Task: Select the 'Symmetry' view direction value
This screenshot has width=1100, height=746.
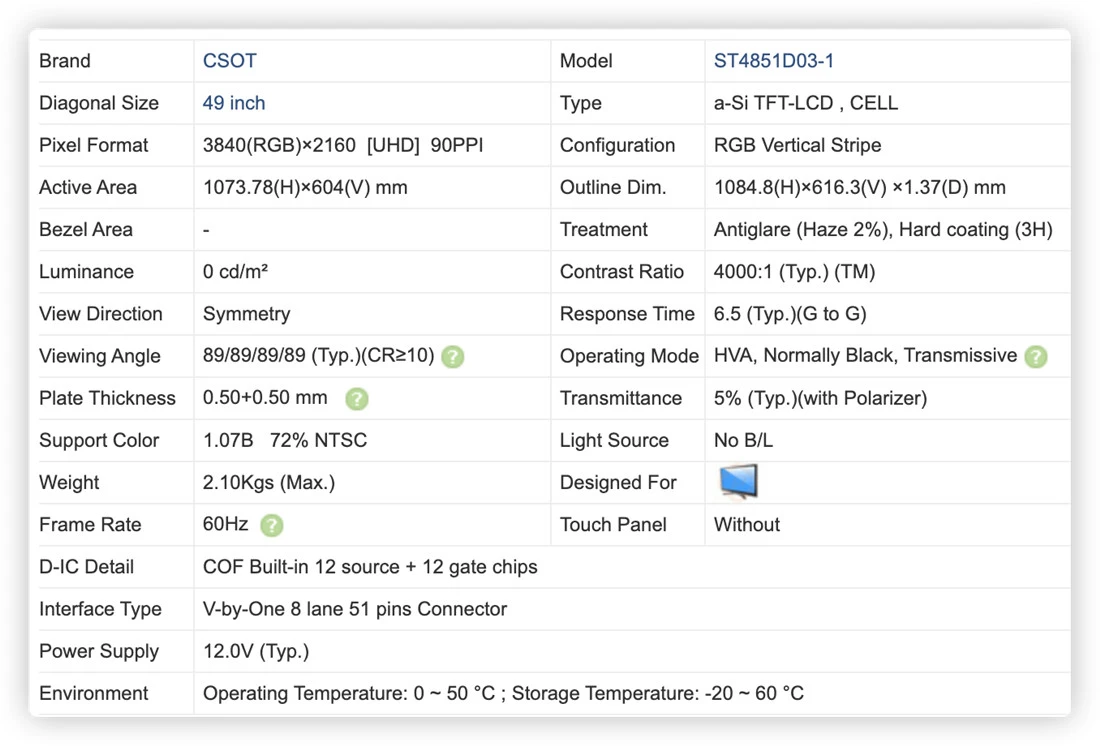Action: point(246,314)
